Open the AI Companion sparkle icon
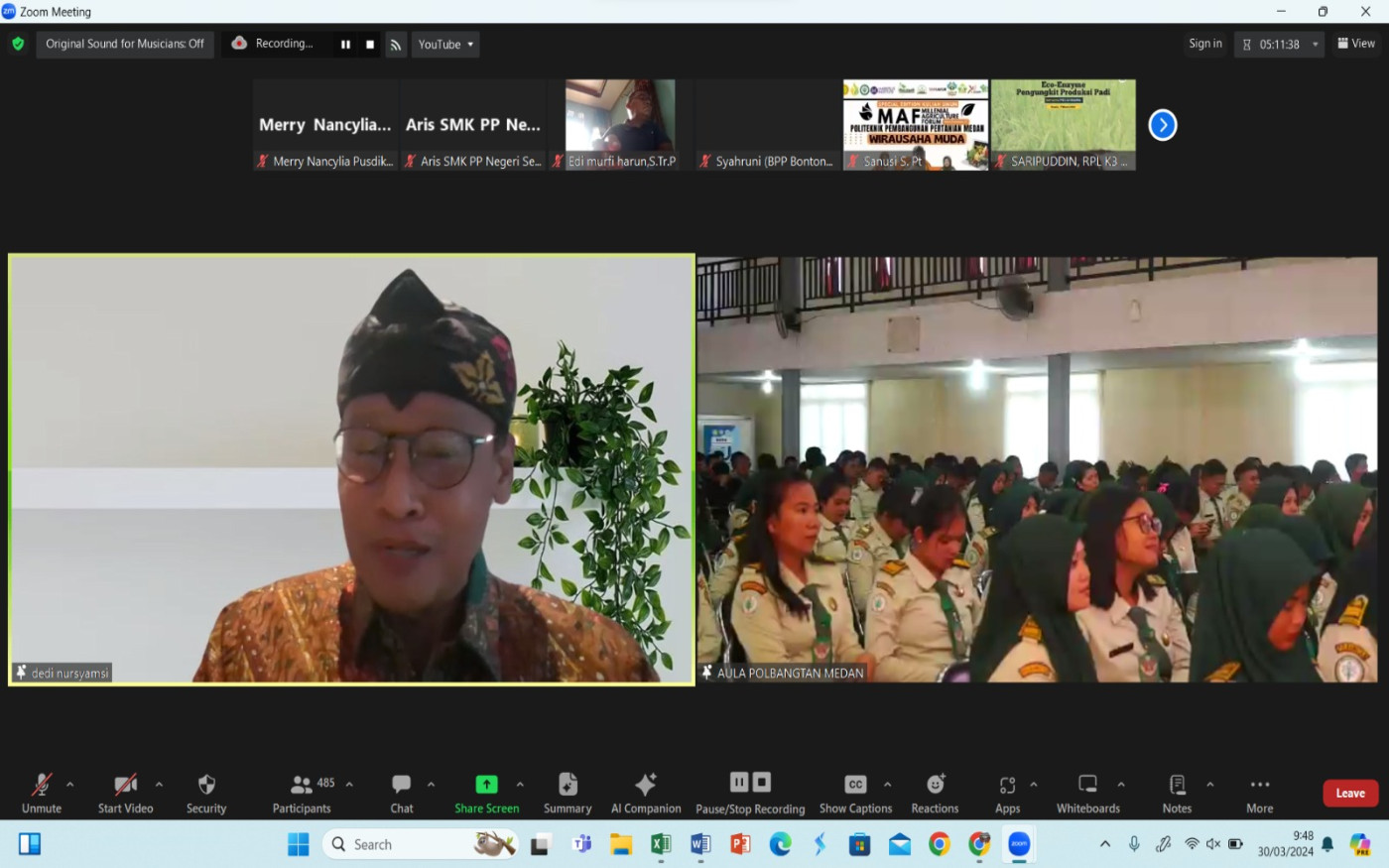 pos(646,786)
